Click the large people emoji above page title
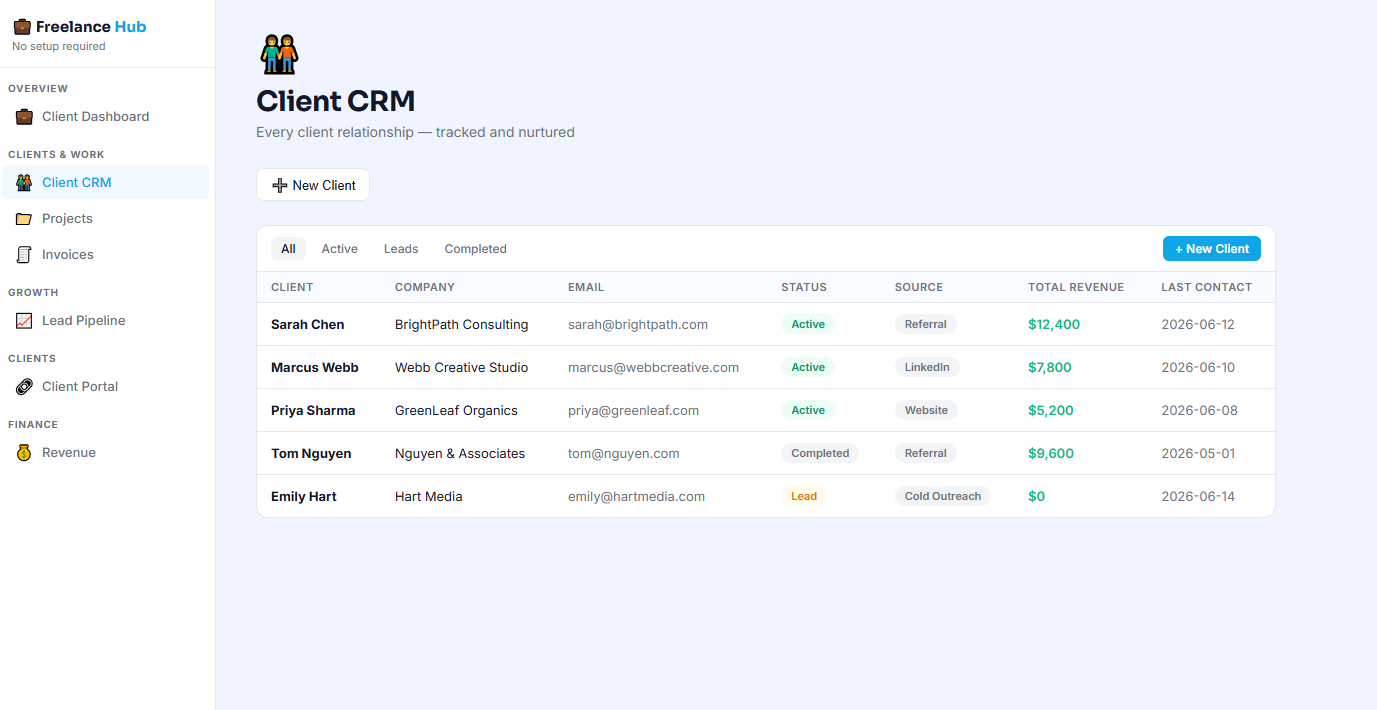 tap(280, 54)
